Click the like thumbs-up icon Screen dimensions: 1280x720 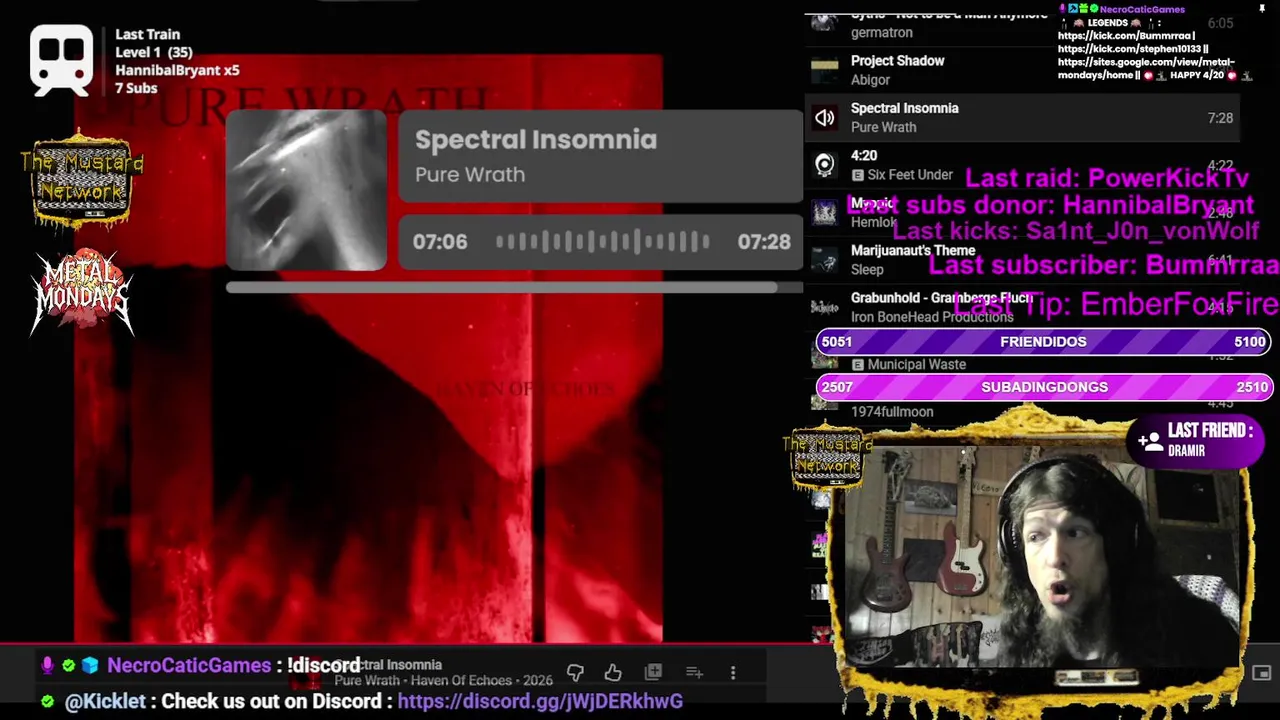[x=613, y=673]
